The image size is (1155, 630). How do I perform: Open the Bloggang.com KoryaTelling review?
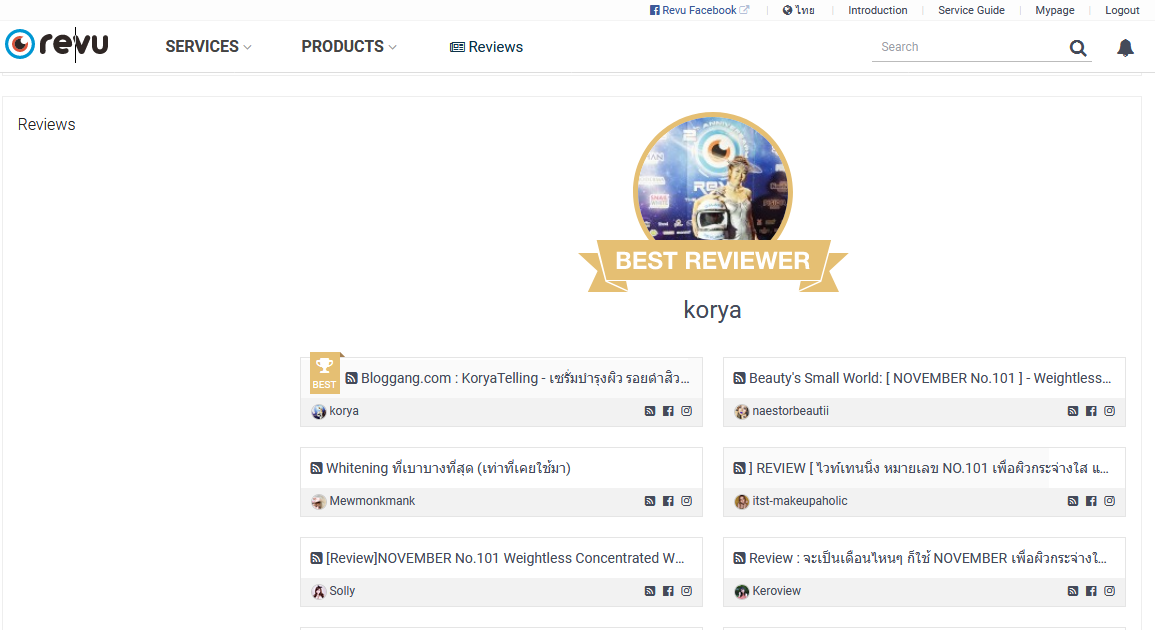(517, 378)
